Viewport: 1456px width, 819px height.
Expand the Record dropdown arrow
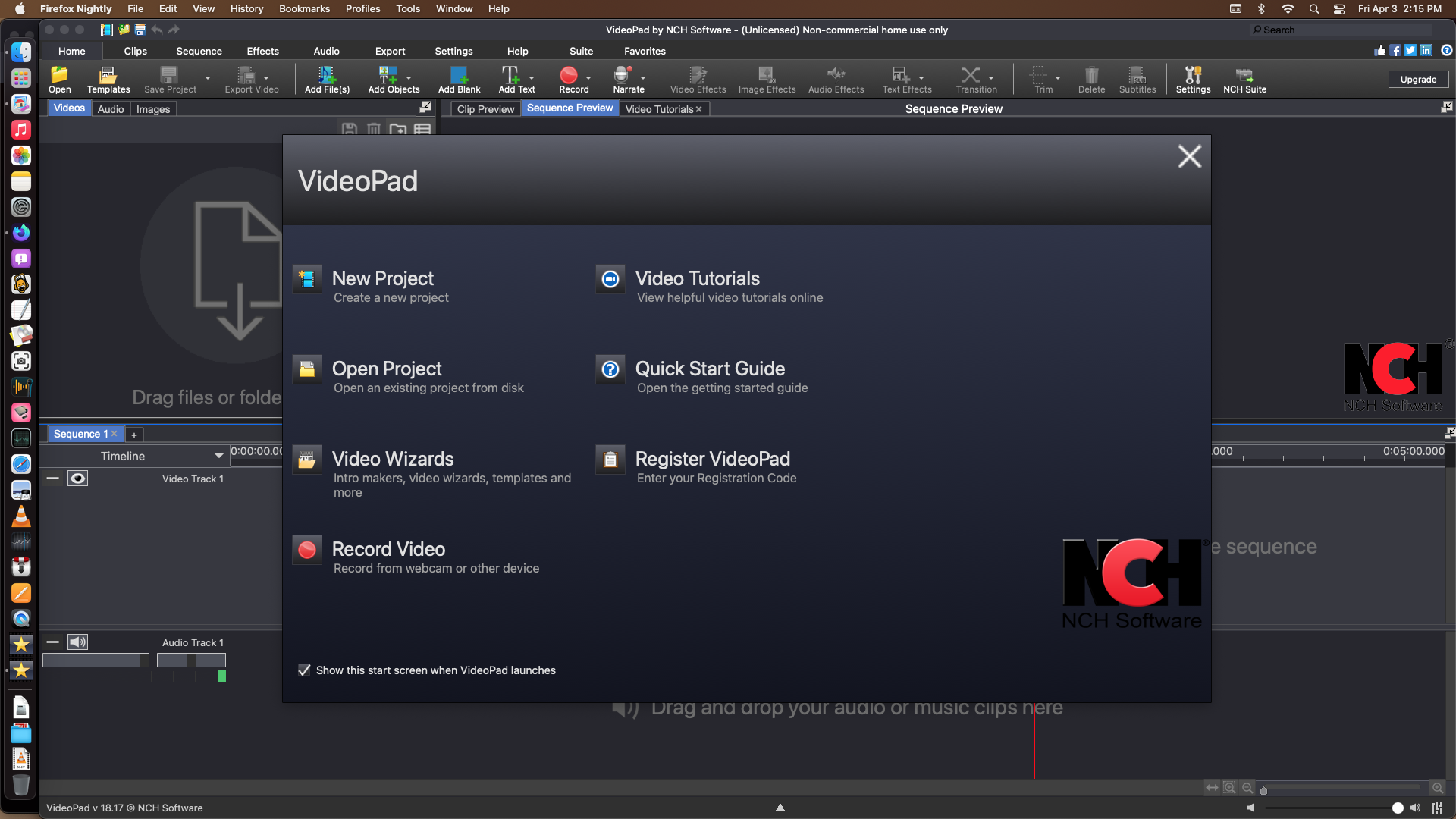[x=588, y=77]
